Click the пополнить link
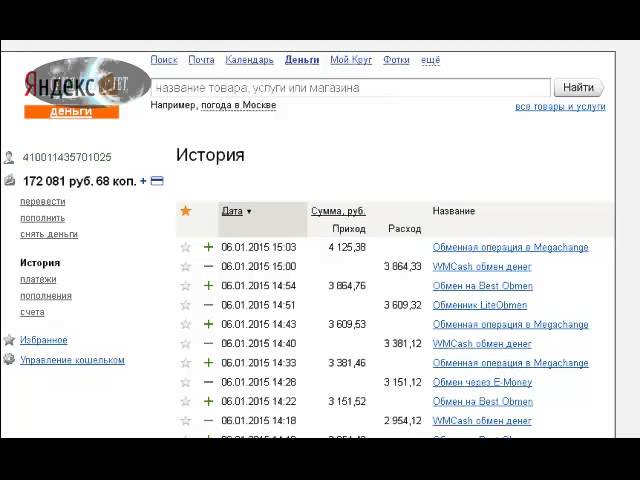 [43, 218]
